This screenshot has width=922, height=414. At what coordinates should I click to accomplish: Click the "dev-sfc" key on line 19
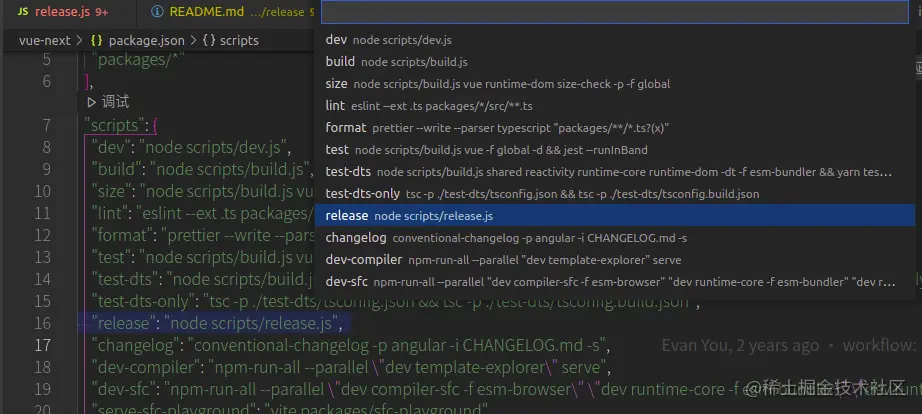click(x=124, y=389)
